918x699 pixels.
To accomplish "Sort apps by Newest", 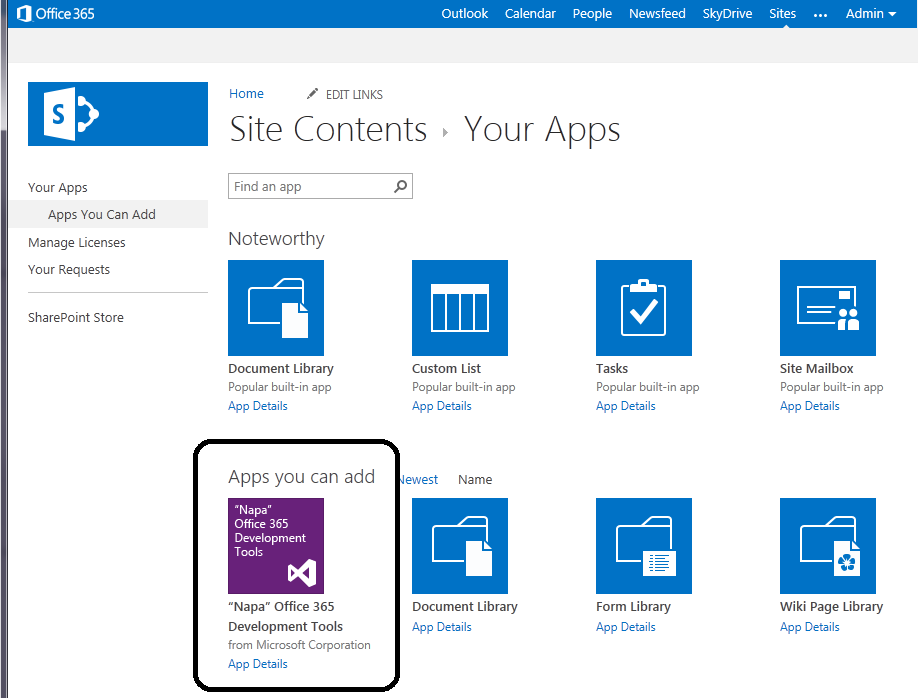I will tap(417, 479).
